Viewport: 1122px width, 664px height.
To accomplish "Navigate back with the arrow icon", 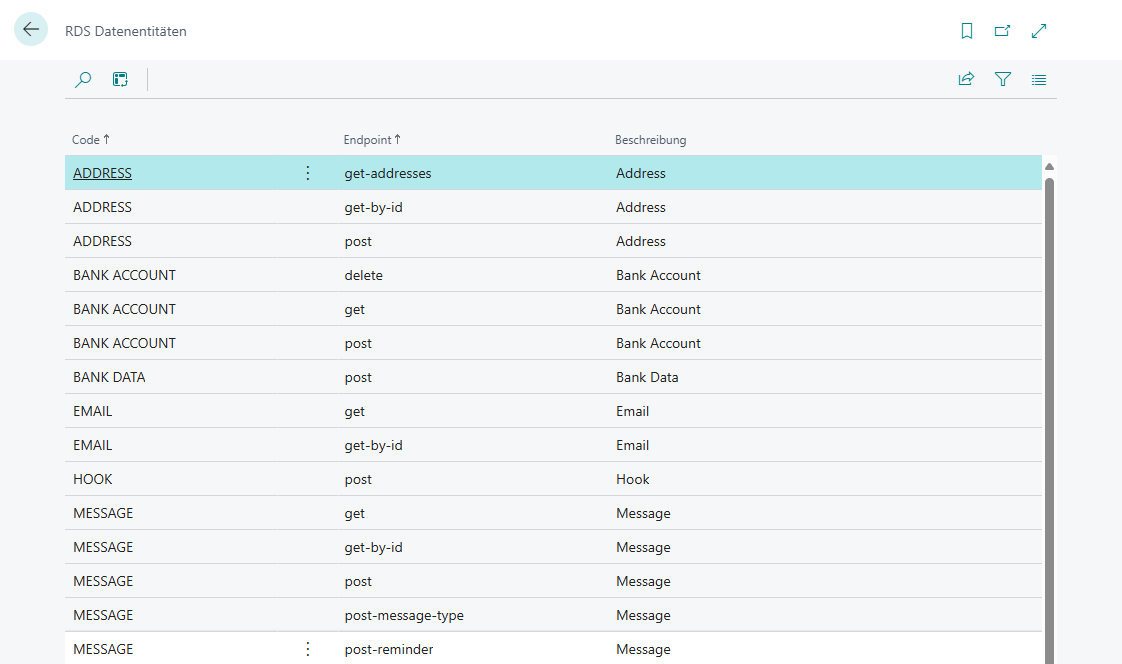I will 30,30.
